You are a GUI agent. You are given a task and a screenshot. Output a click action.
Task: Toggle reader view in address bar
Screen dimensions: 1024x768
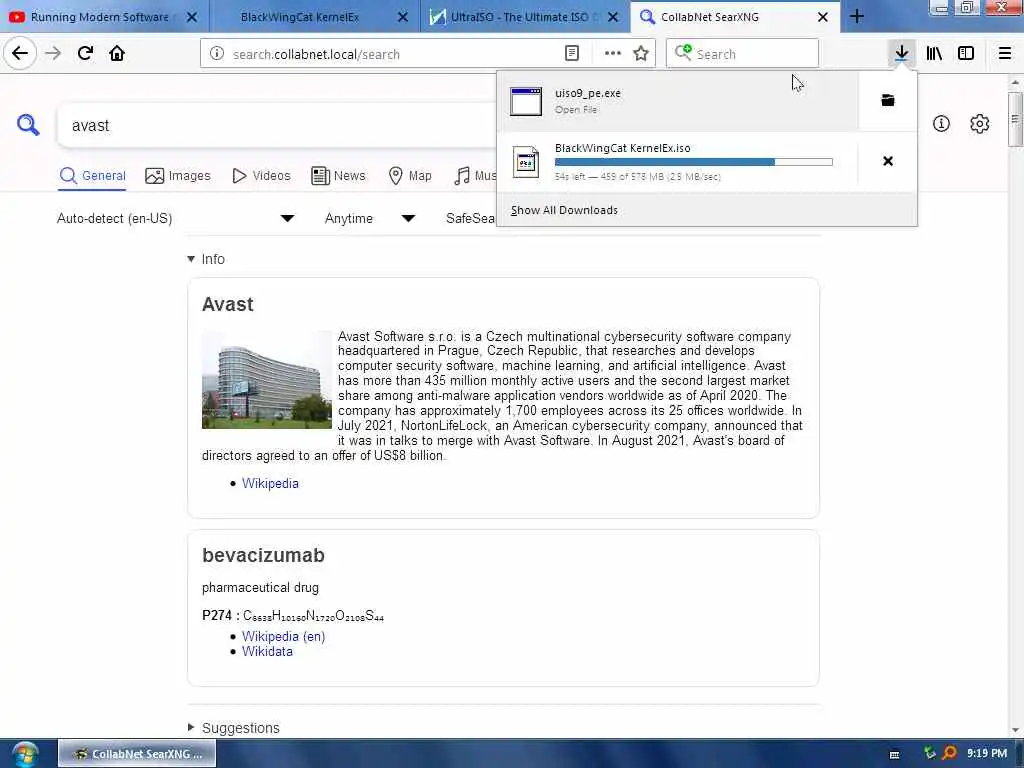[571, 54]
